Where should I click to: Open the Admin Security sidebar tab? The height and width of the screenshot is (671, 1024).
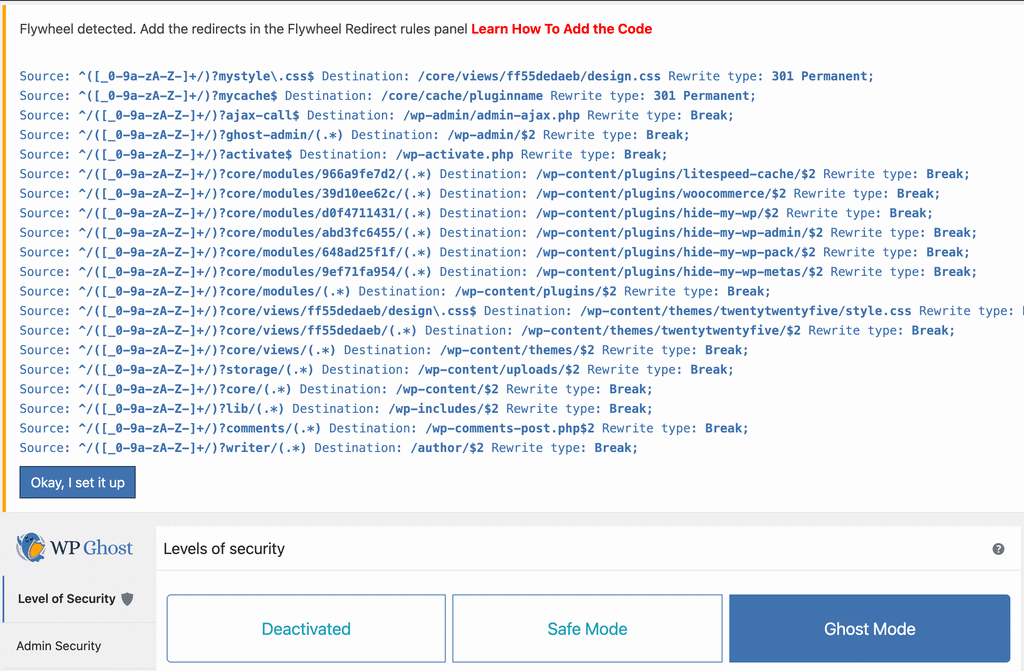[79, 646]
